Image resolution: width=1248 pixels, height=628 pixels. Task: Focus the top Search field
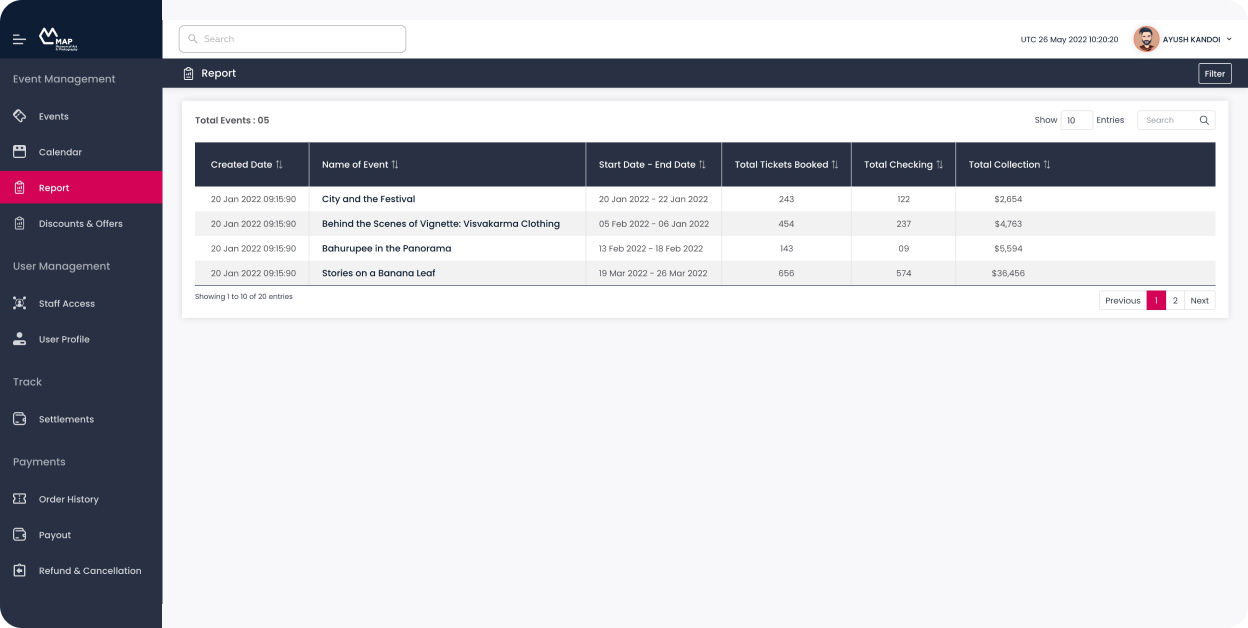click(292, 39)
